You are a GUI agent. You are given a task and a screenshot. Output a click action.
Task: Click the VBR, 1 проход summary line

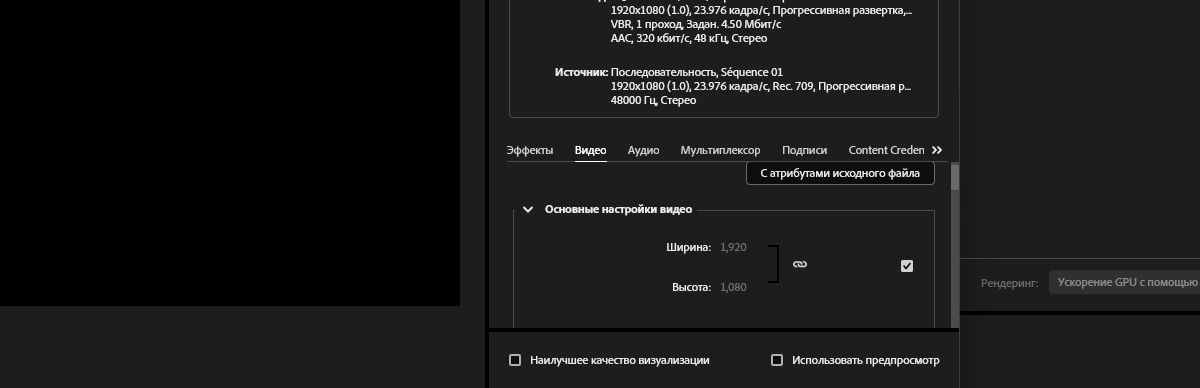point(696,24)
